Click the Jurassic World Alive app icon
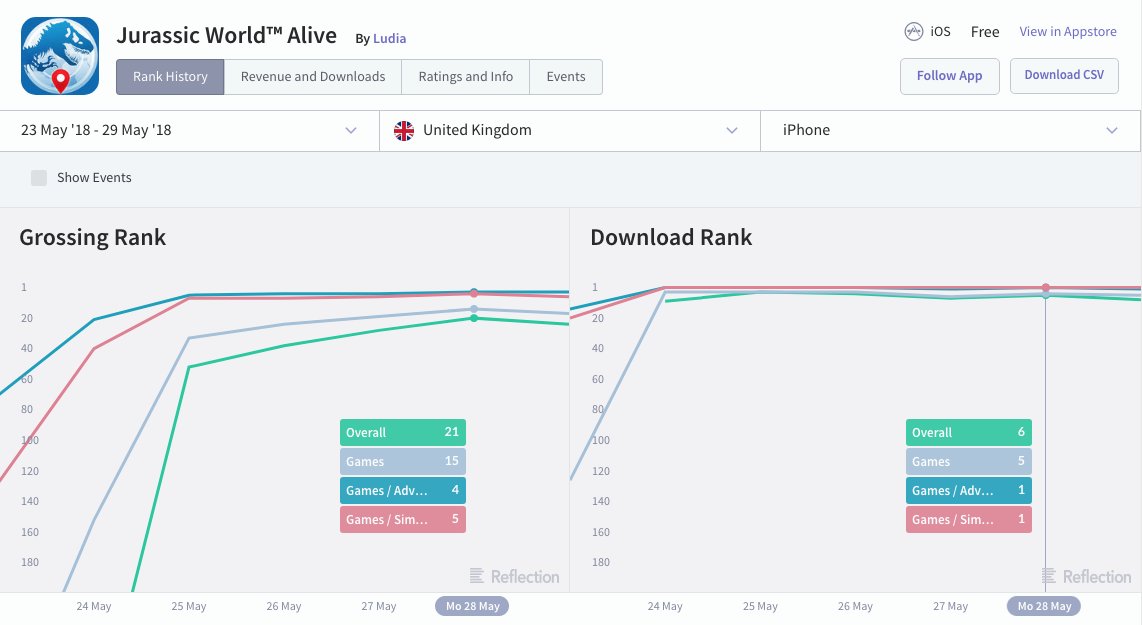Image resolution: width=1142 pixels, height=625 pixels. pos(60,56)
